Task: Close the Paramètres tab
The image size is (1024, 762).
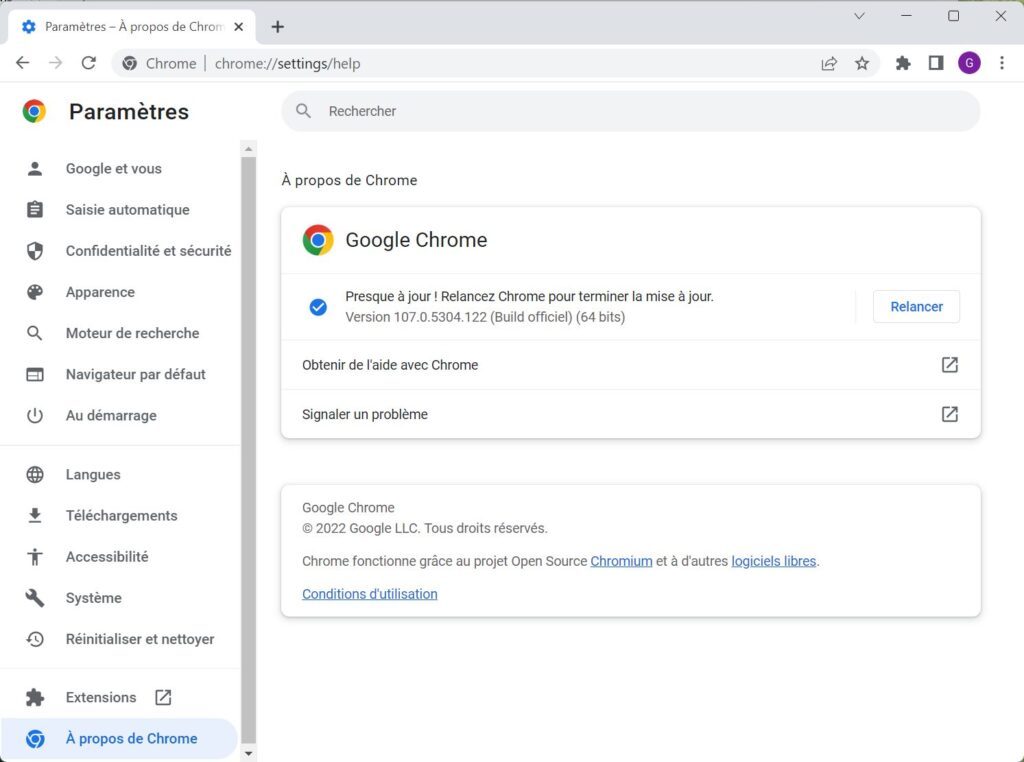Action: click(239, 27)
